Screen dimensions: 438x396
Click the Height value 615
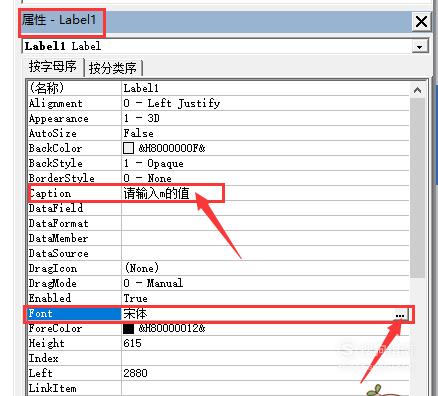pos(132,343)
